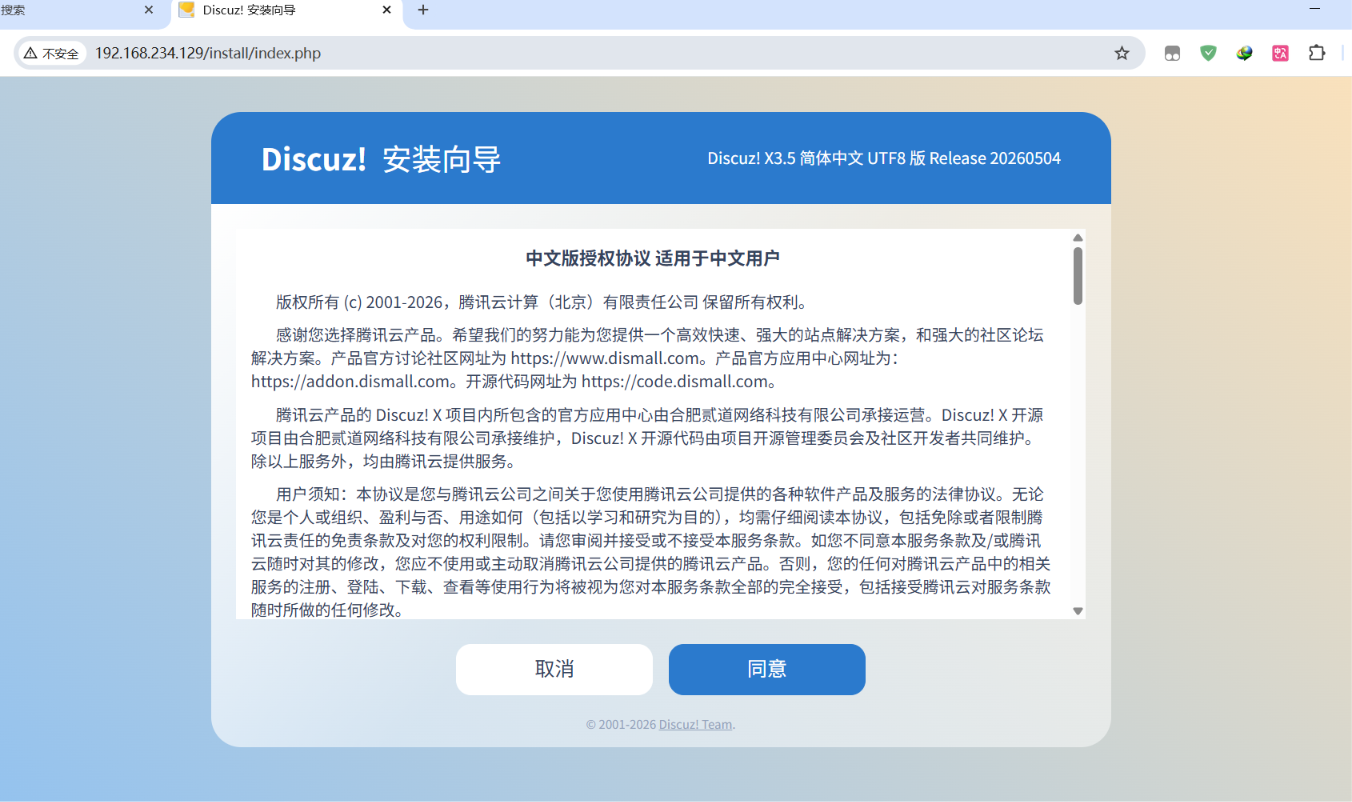Click the 版权所有 (c) 2001-2026 paragraph
1352x802 pixels.
click(542, 302)
